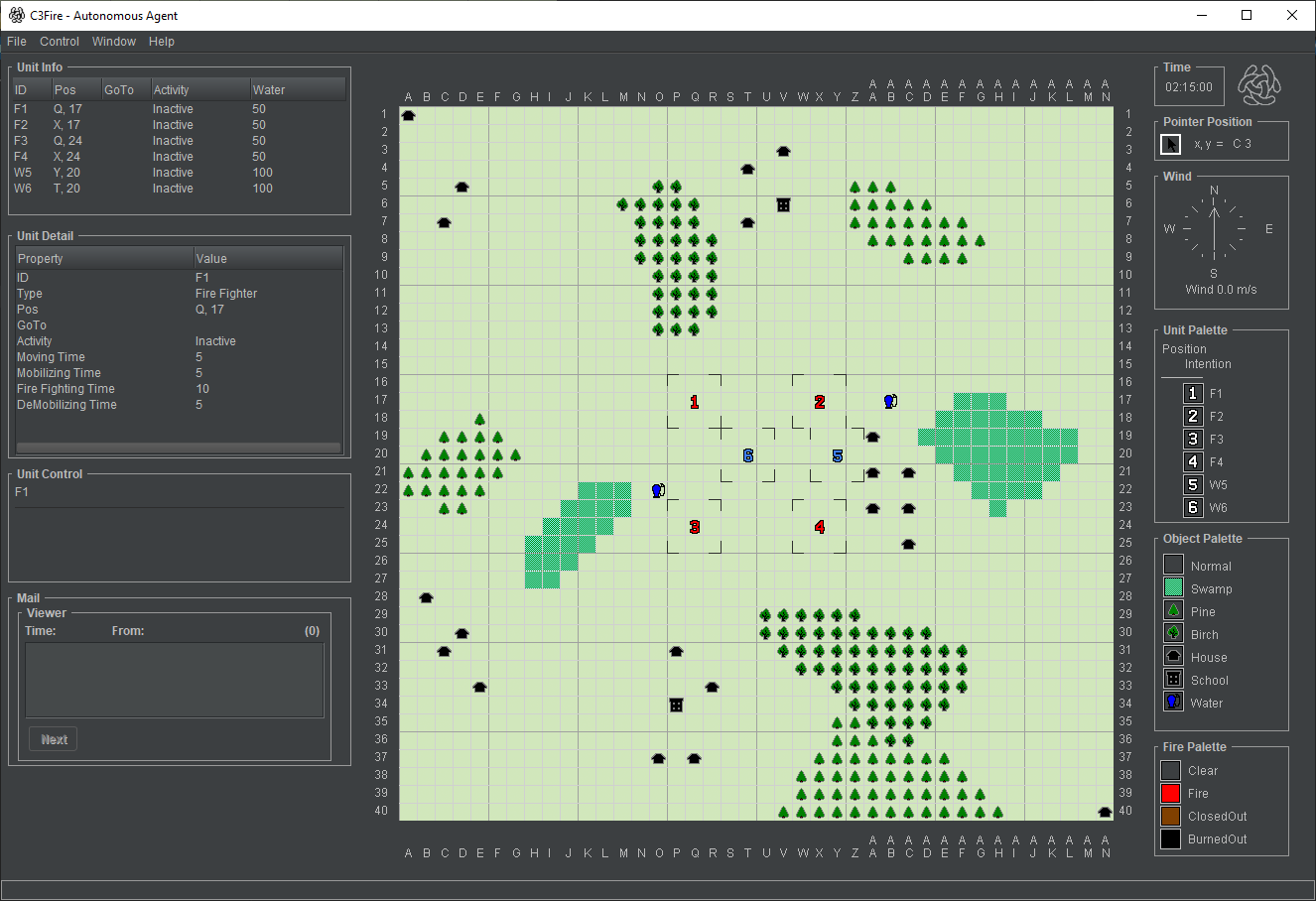Open the Window menu
This screenshot has width=1316, height=901.
tap(114, 42)
